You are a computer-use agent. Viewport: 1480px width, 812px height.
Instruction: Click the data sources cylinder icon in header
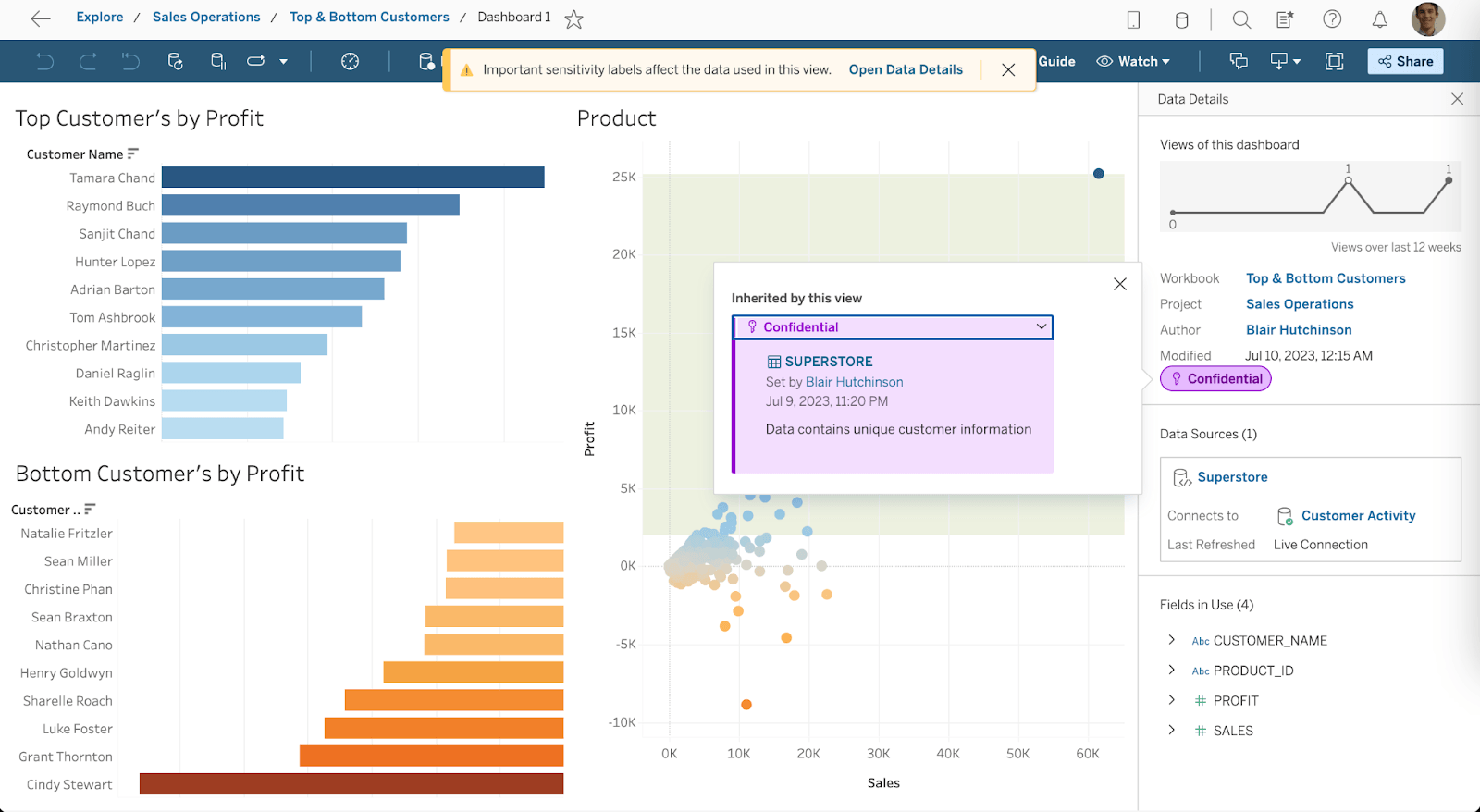pos(1181,19)
